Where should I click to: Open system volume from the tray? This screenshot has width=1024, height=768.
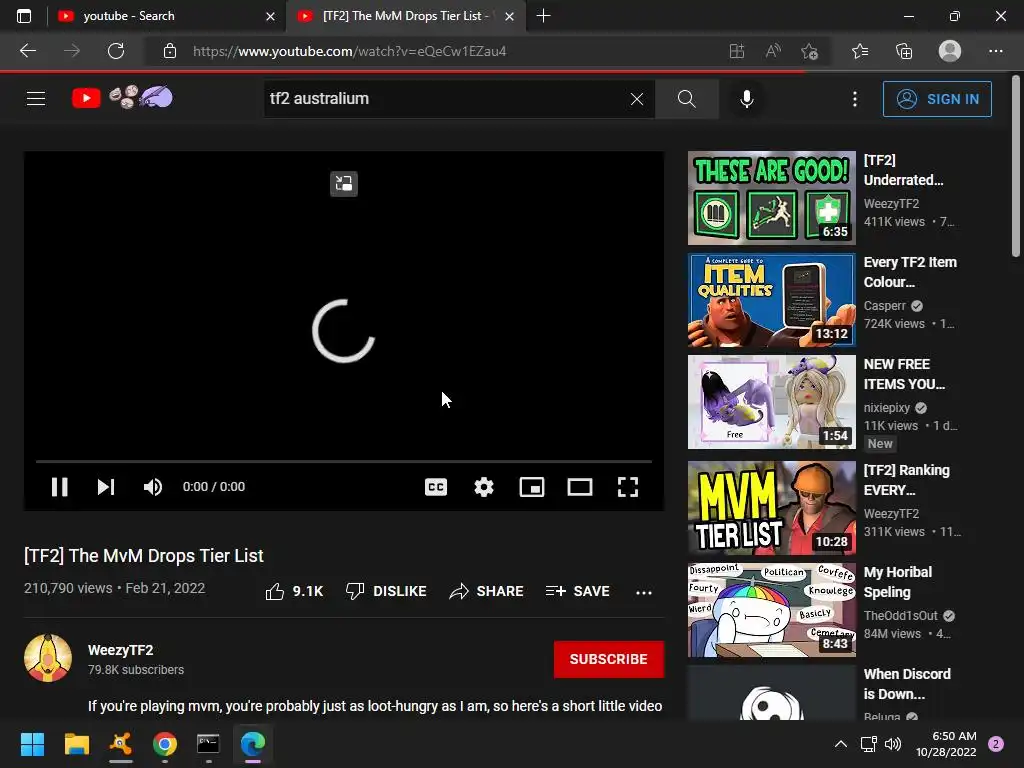tap(893, 744)
